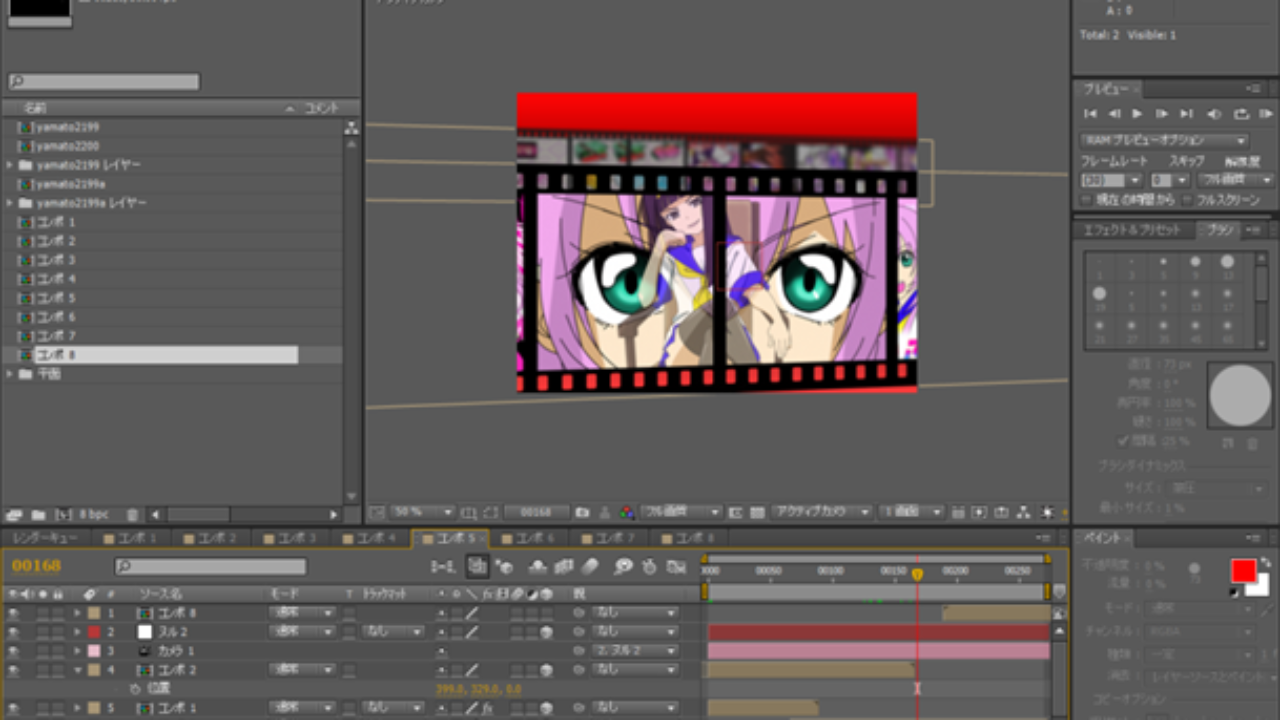Jump to first frame in Preview panel

coord(1091,114)
